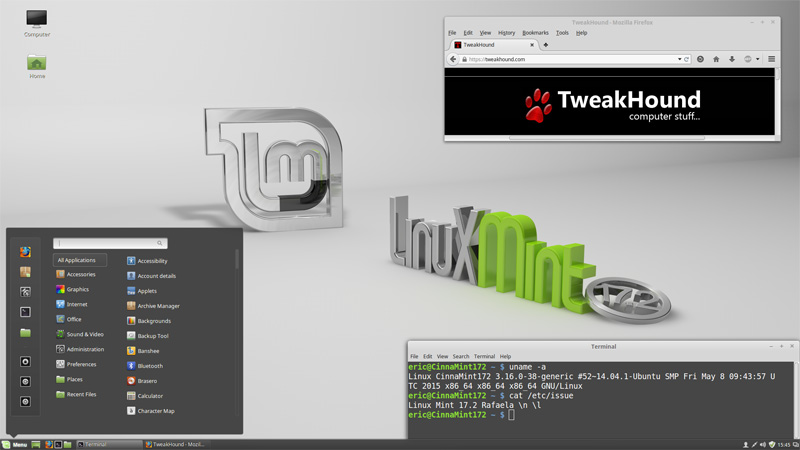
Task: Select All Applications category
Action: (x=80, y=260)
